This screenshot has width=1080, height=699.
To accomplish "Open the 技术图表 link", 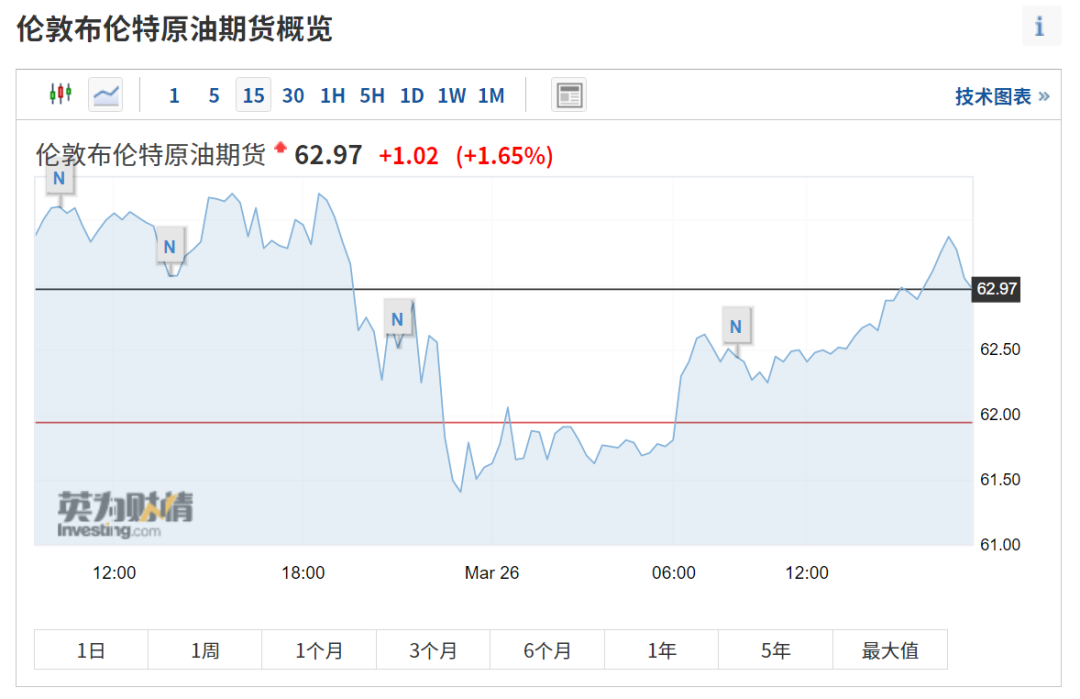I will pos(1001,96).
